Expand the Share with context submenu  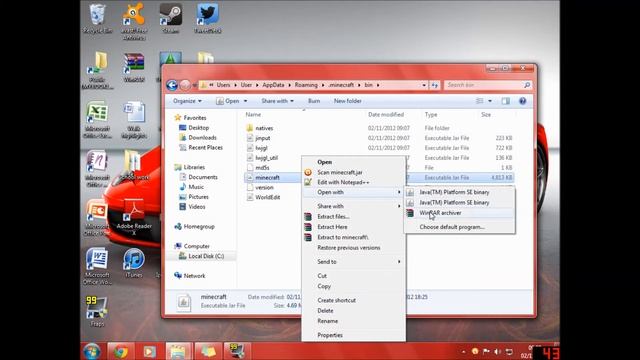353,206
